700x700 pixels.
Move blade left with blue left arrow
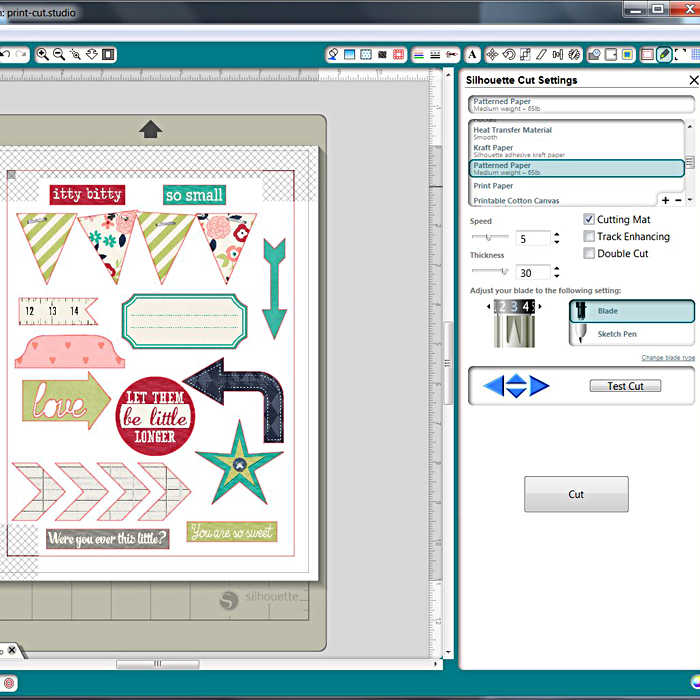494,385
